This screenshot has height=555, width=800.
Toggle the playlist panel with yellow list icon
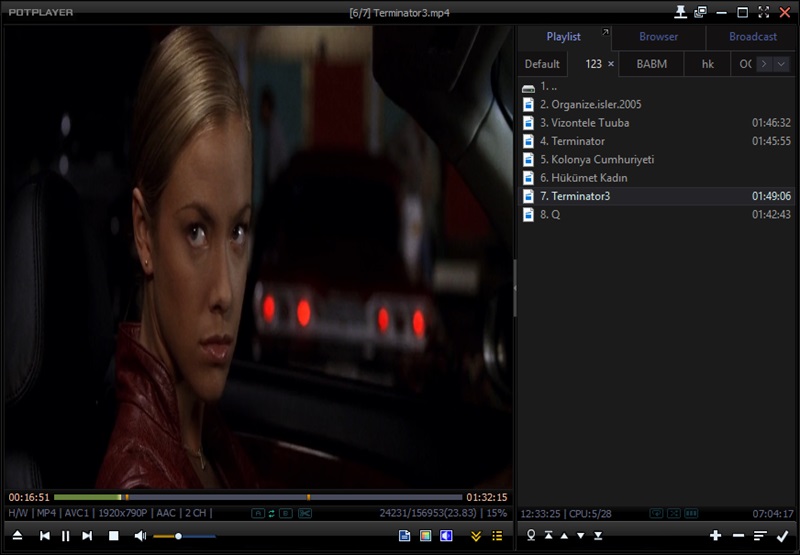pyautogui.click(x=497, y=536)
